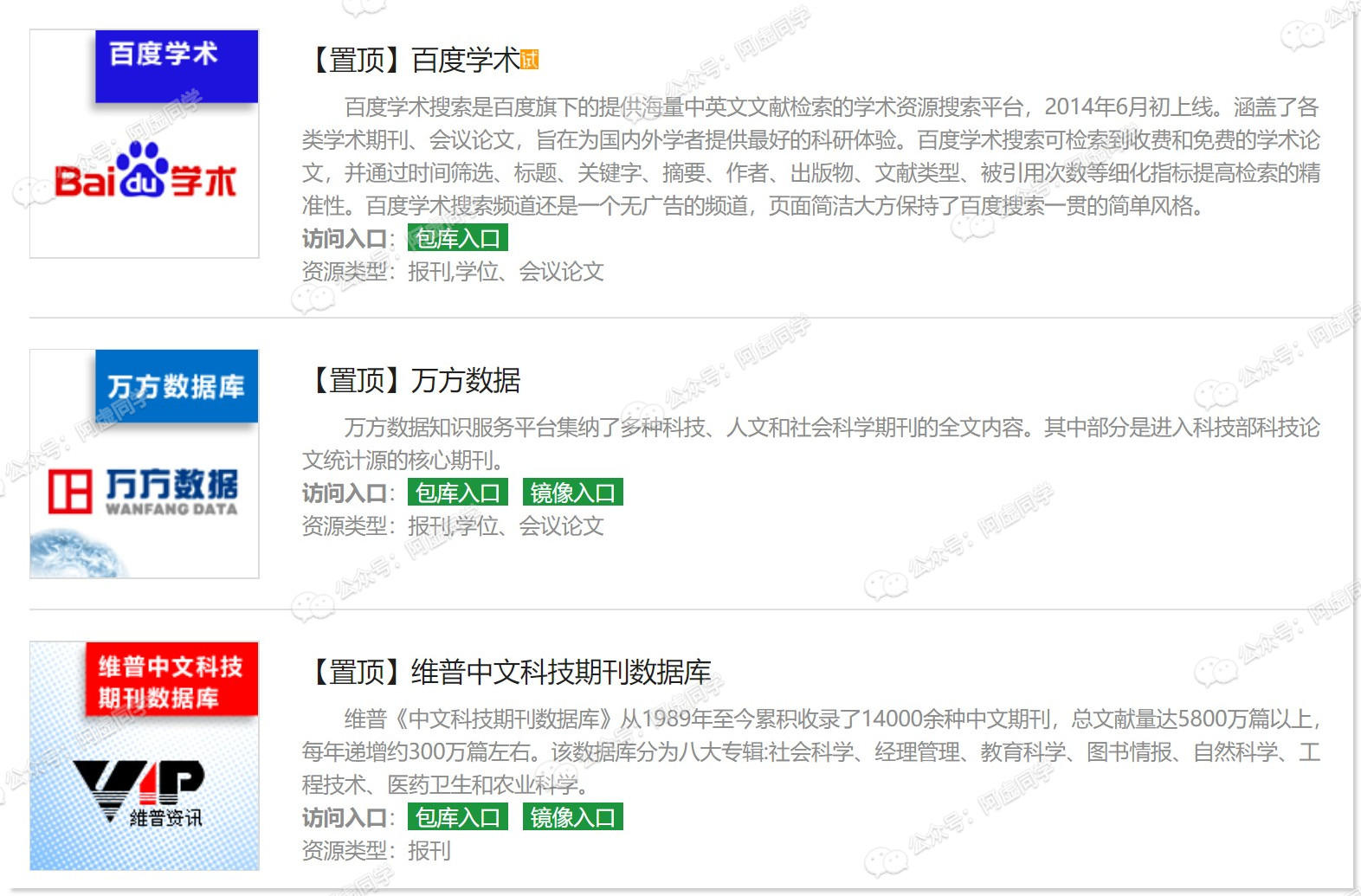Select the 百度学术 description paragraph text

point(811,157)
